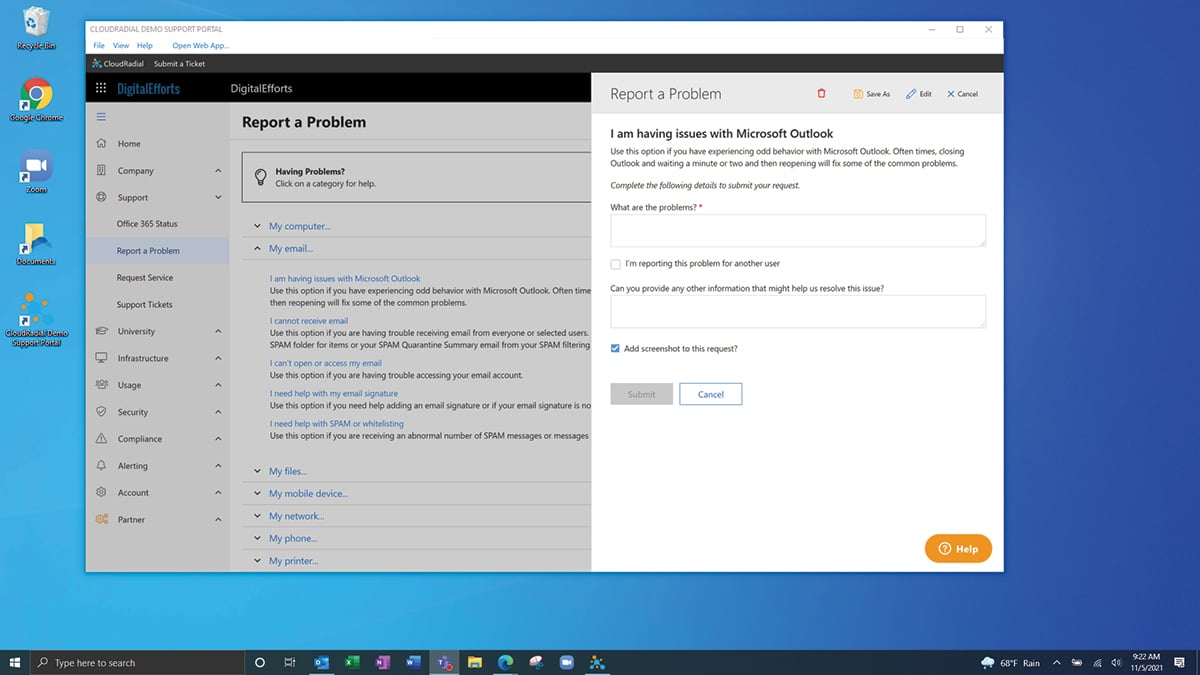Open 'I need help with my email signature'

pyautogui.click(x=334, y=394)
